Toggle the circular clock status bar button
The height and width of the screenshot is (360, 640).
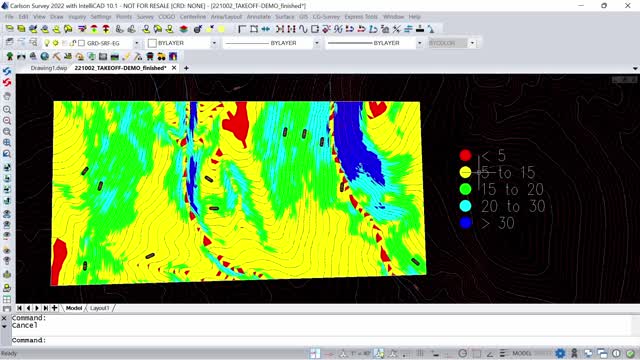tap(462, 353)
